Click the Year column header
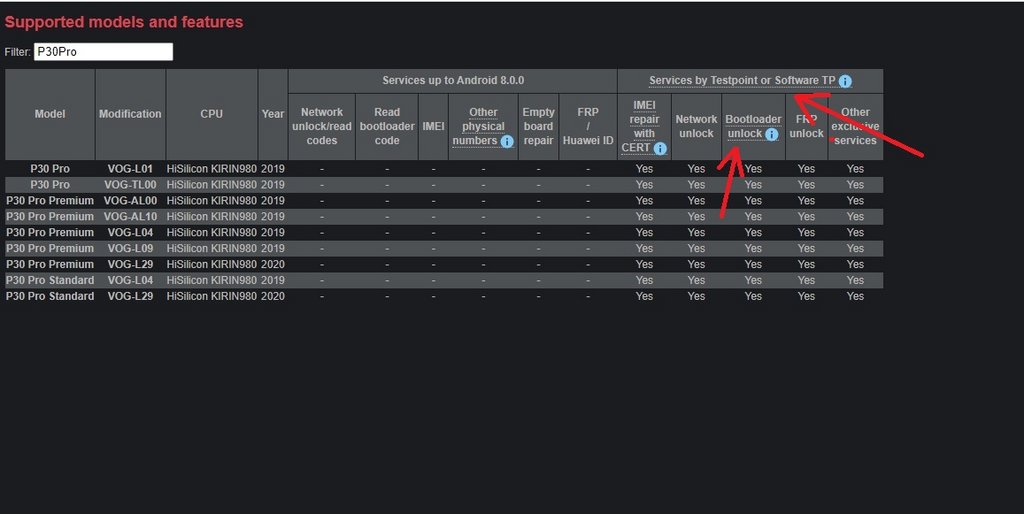 click(x=273, y=114)
